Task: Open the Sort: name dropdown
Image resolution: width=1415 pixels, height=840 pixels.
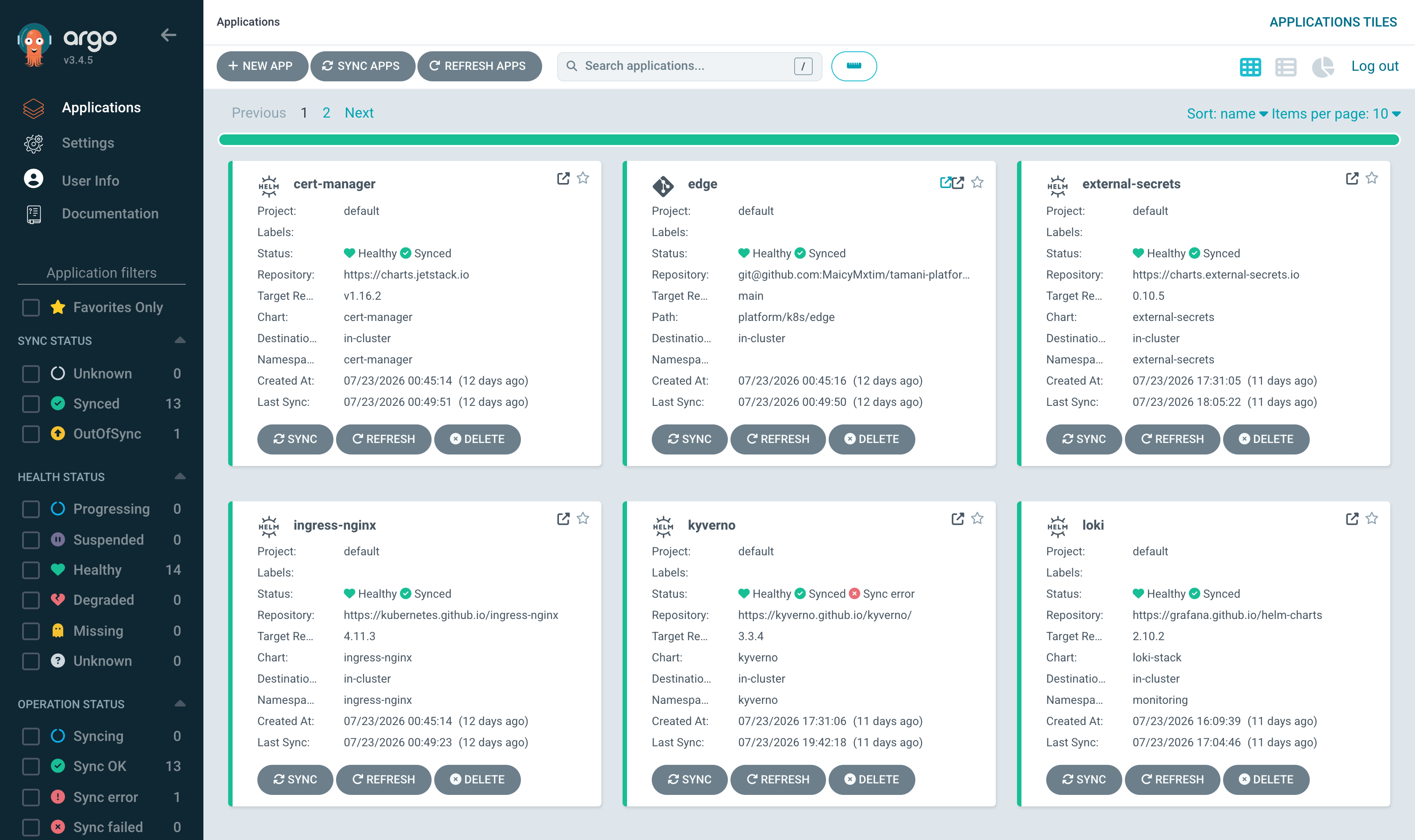Action: coord(1227,114)
